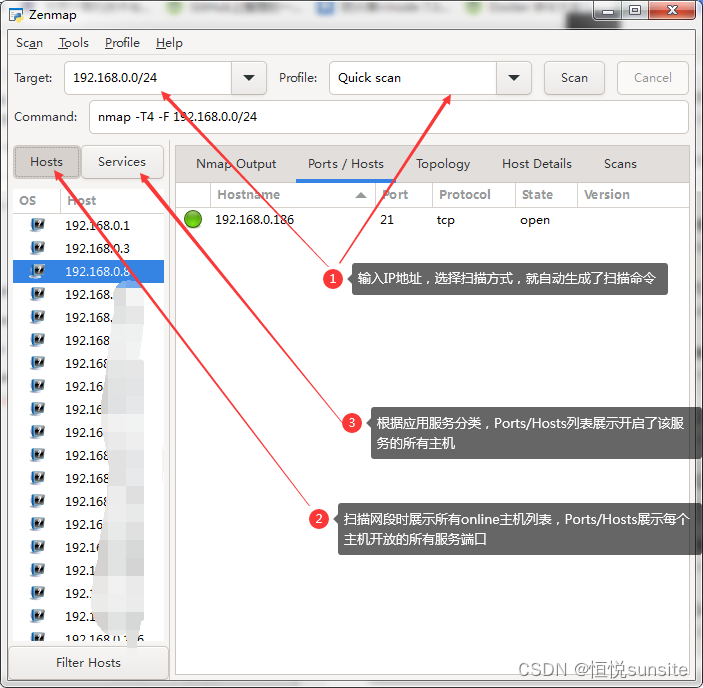Sort by the State column header
Viewport: 703px width, 688px height.
pyautogui.click(x=546, y=195)
